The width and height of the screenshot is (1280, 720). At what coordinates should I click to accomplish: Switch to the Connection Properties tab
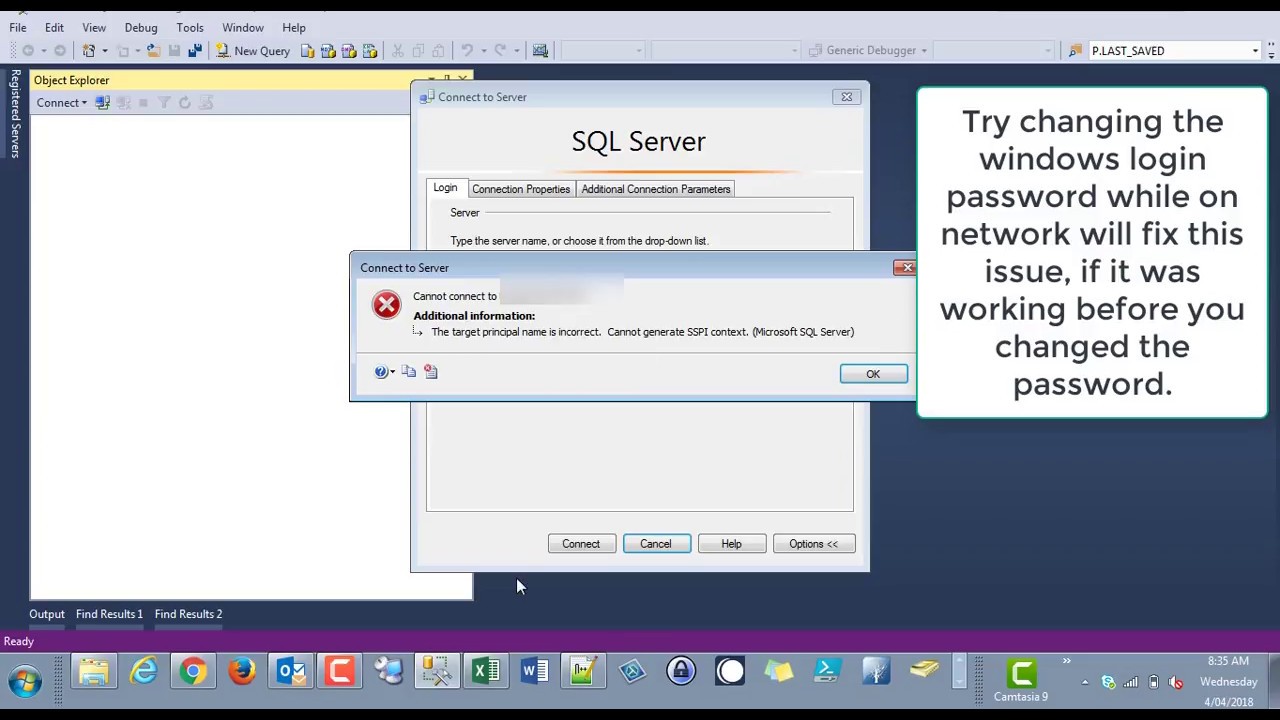[521, 189]
